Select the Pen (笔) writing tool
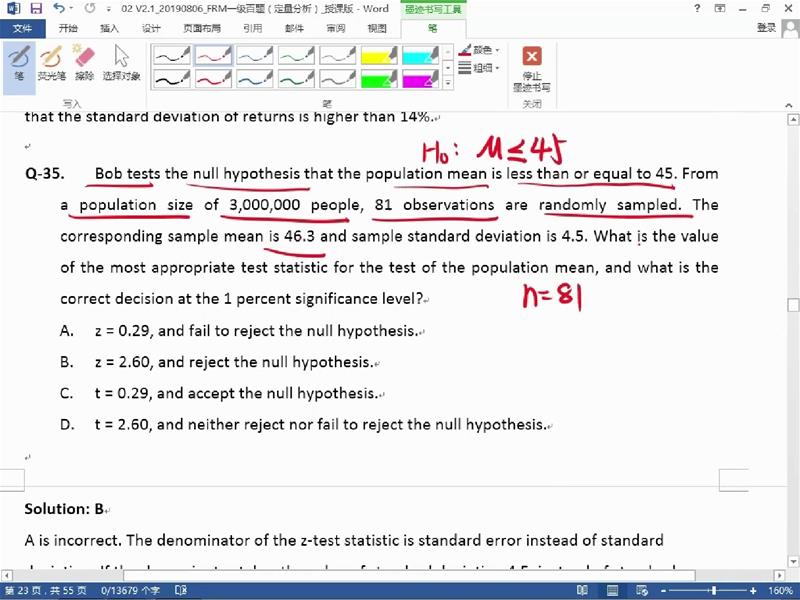This screenshot has width=800, height=600. tap(19, 63)
